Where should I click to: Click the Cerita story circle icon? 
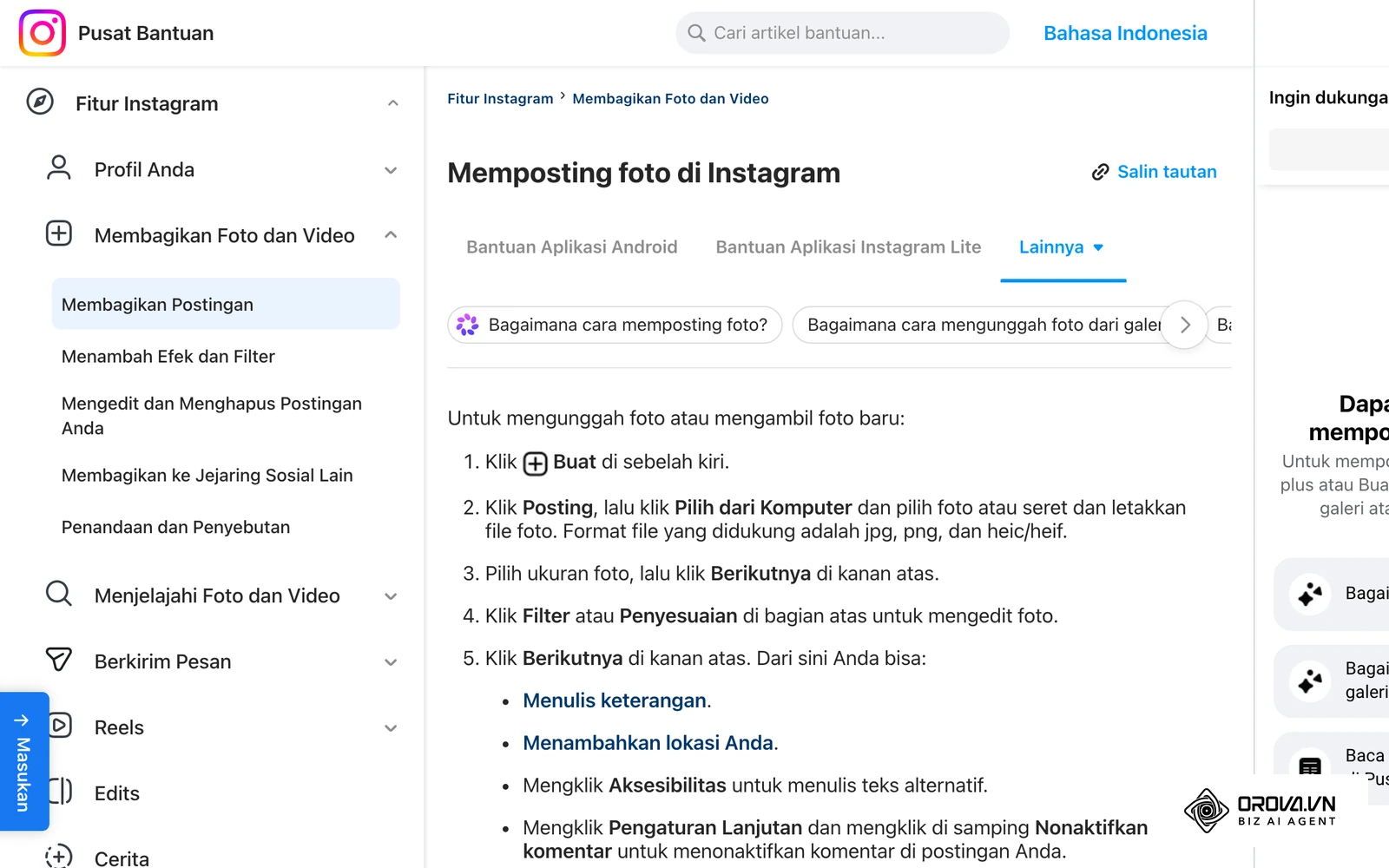59,857
